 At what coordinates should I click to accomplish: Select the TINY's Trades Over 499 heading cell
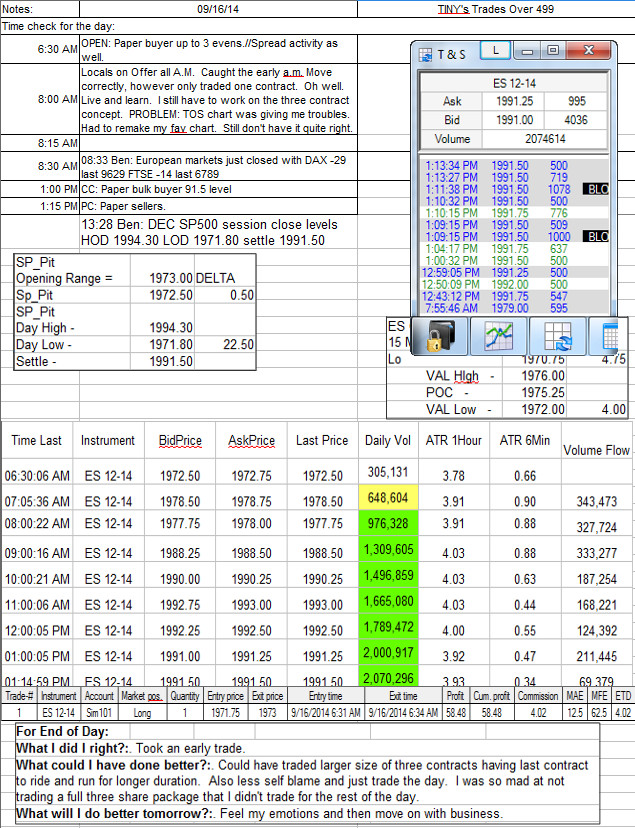(496, 9)
